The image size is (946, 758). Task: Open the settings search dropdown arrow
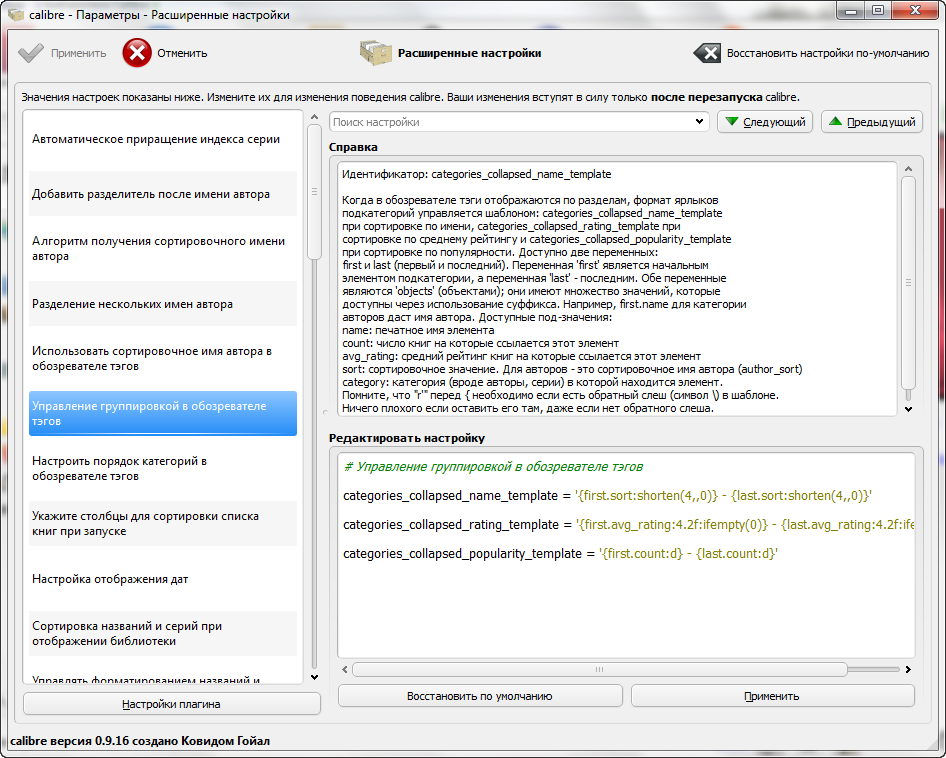pyautogui.click(x=700, y=122)
